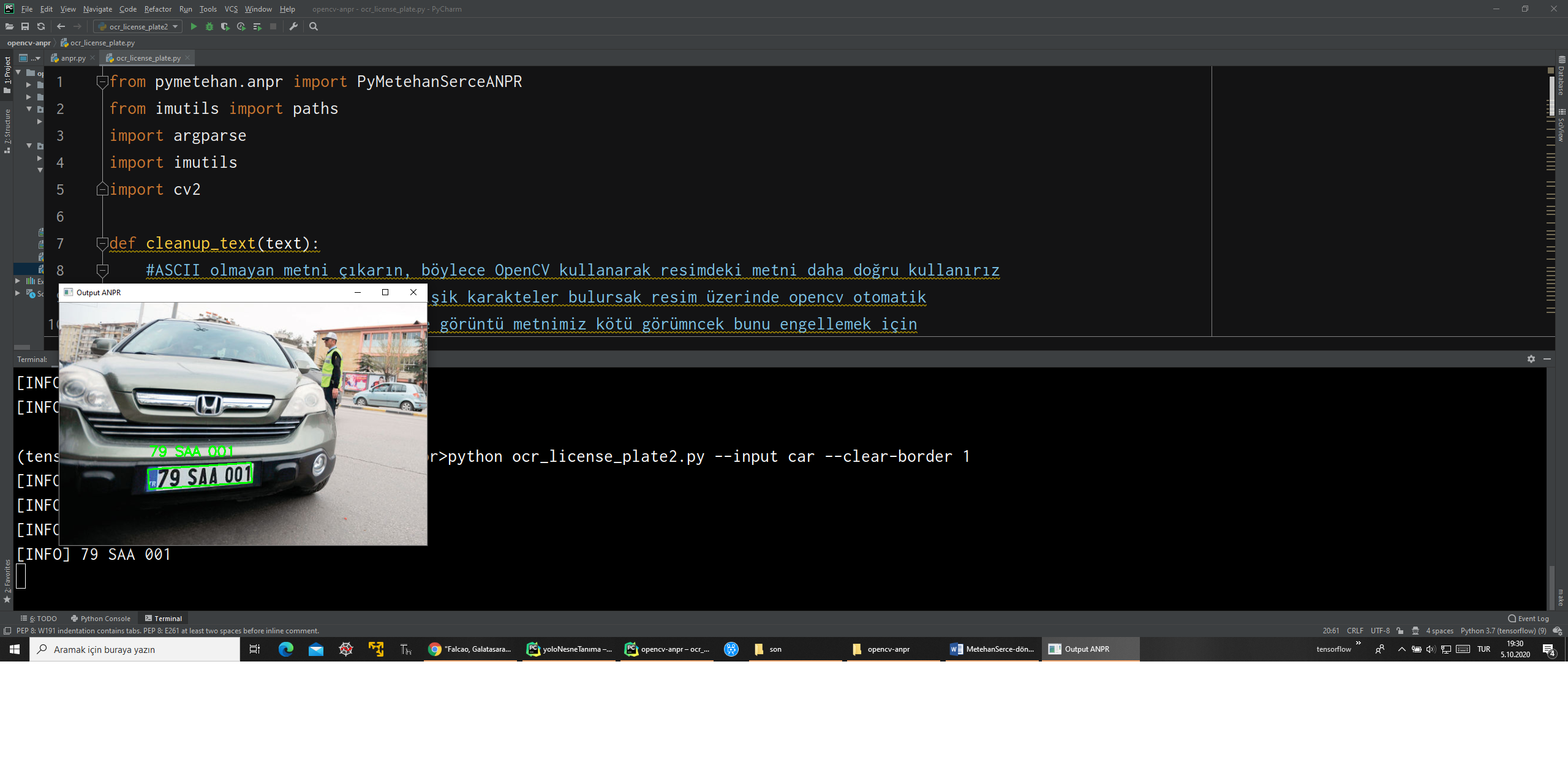Image resolution: width=1568 pixels, height=784 pixels.
Task: Open the File menu
Action: [x=27, y=9]
